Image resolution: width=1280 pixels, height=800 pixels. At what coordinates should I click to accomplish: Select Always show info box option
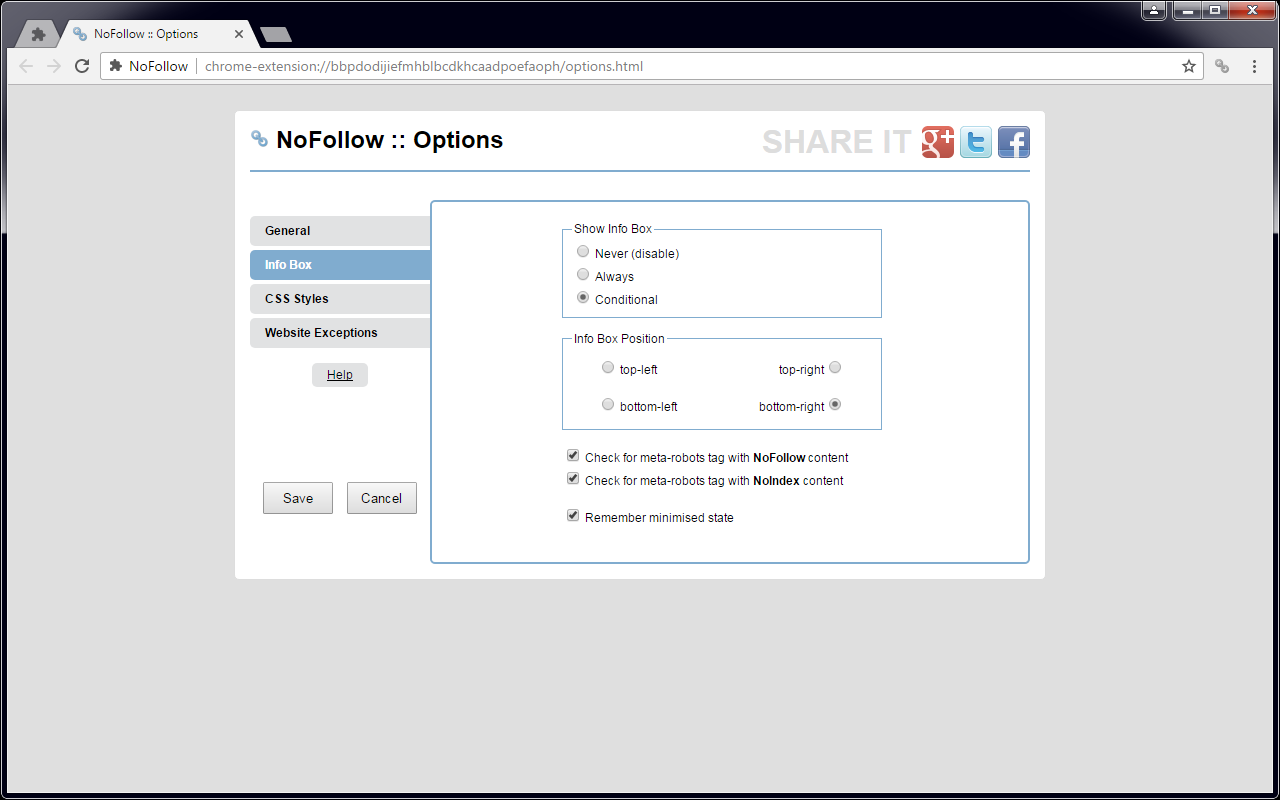tap(583, 275)
